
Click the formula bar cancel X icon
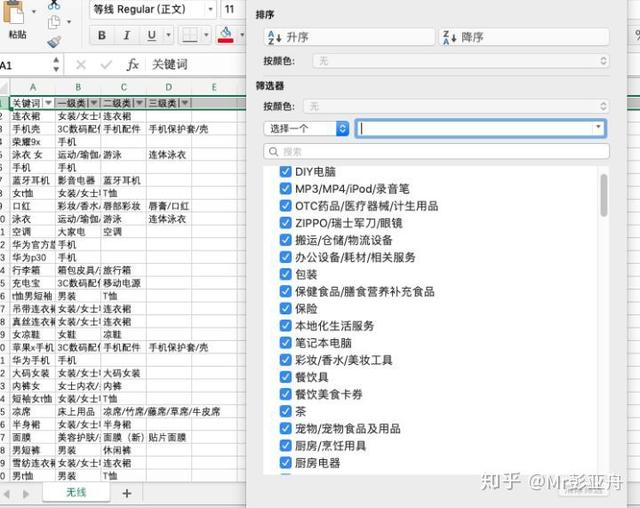(x=81, y=64)
